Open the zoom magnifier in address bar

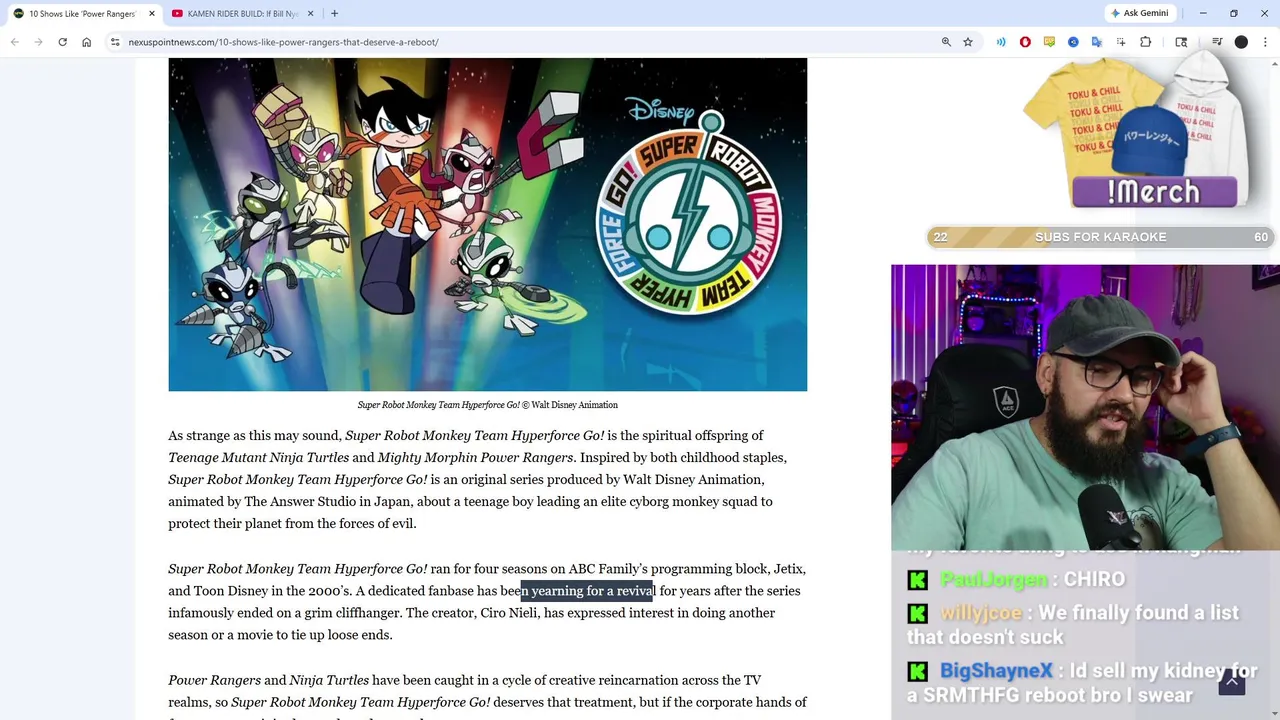946,42
